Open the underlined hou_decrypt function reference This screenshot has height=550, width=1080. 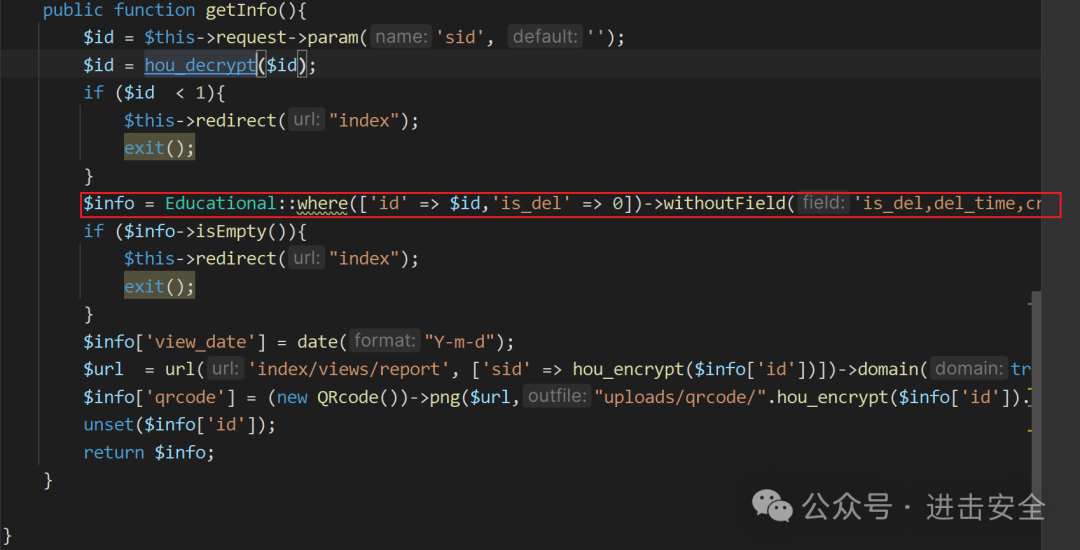200,65
